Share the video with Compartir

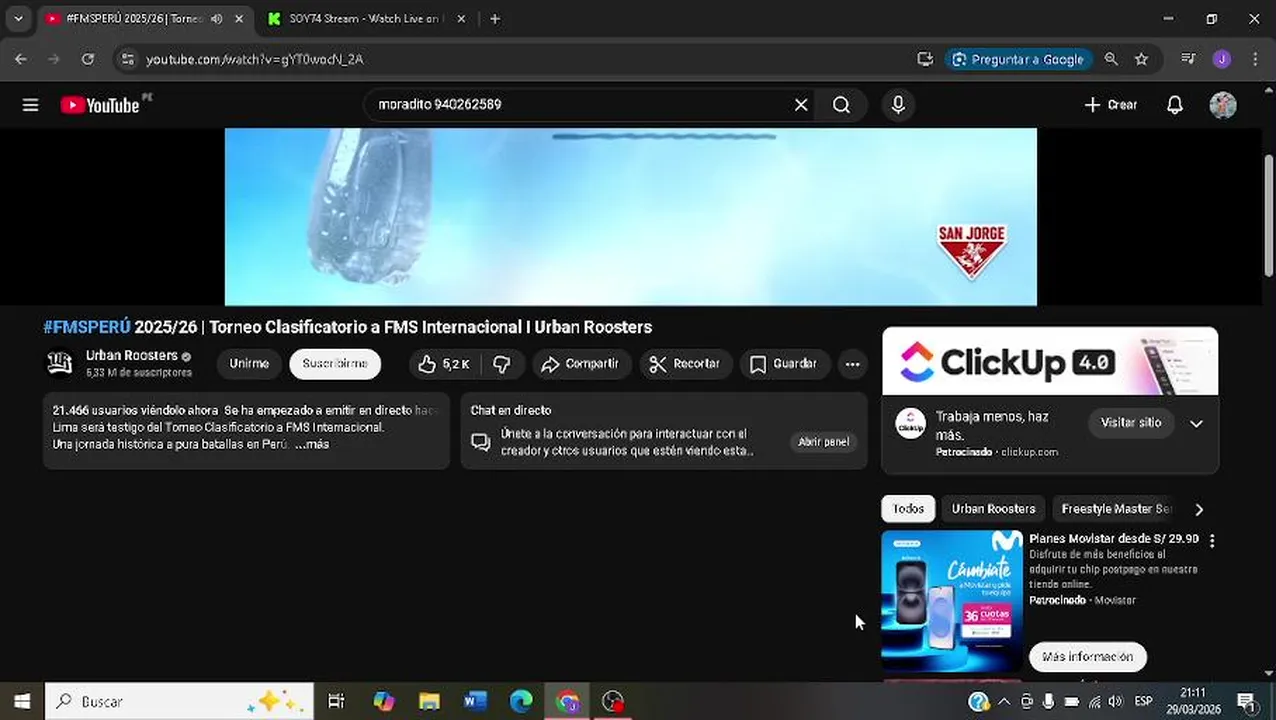coord(581,364)
